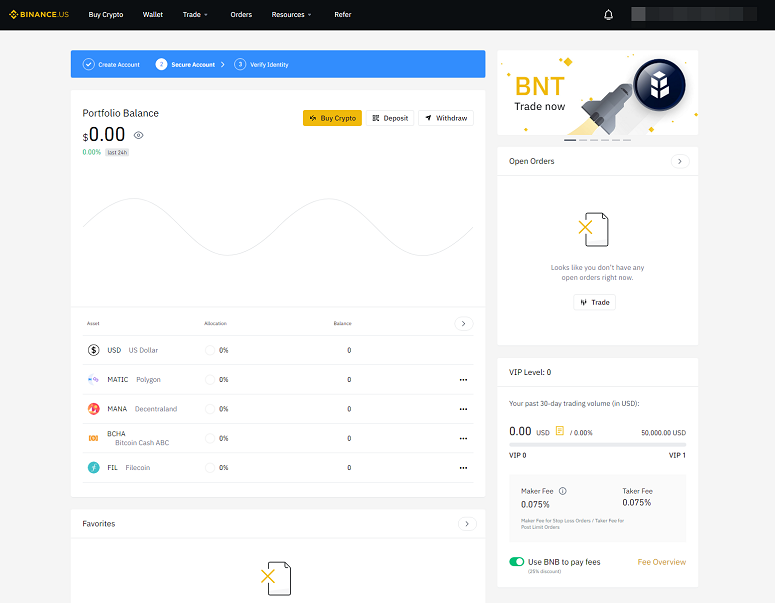This screenshot has width=775, height=603.
Task: Click the Create Account checkmark step icon
Action: [x=88, y=64]
